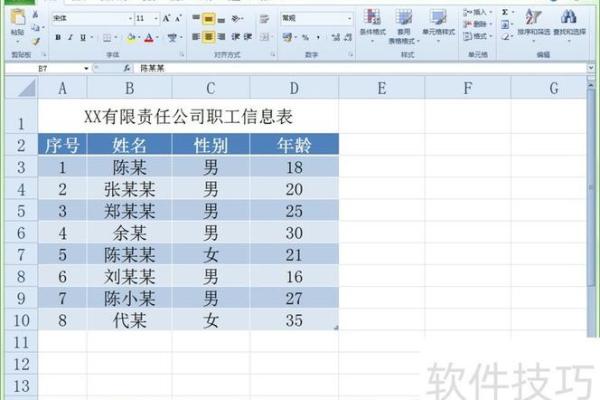Expand the formula bar

pos(591,68)
